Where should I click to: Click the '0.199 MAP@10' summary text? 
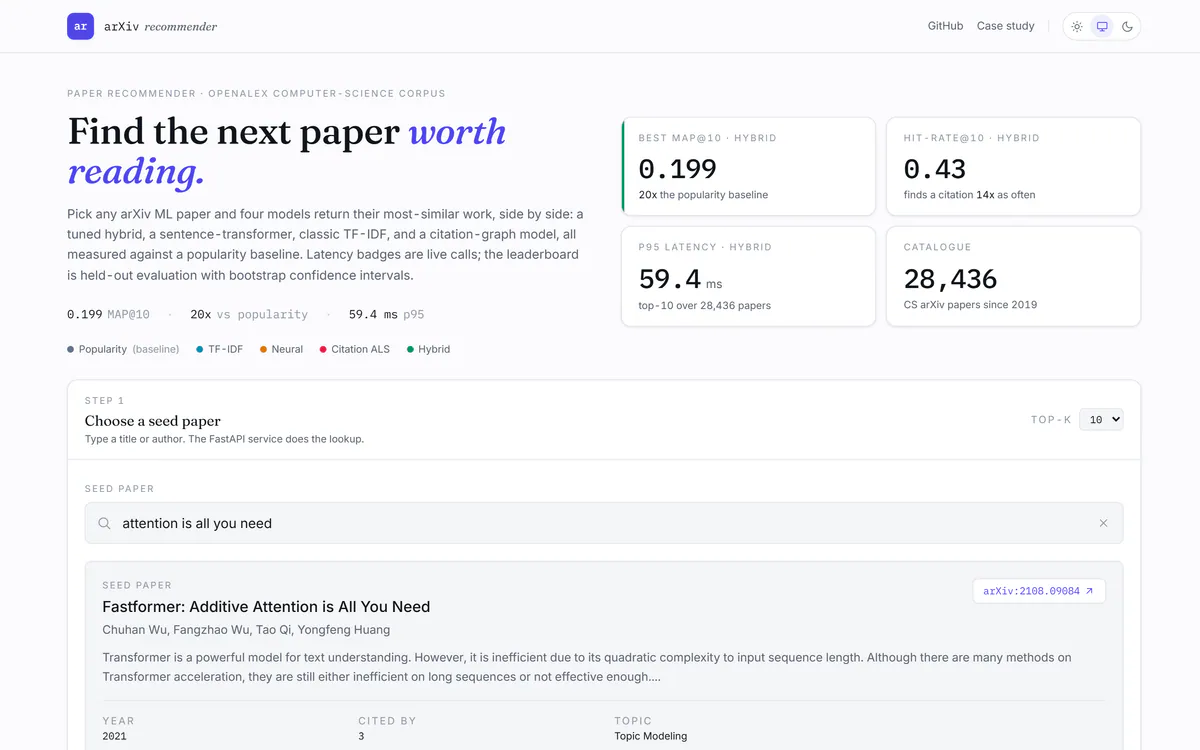click(108, 314)
